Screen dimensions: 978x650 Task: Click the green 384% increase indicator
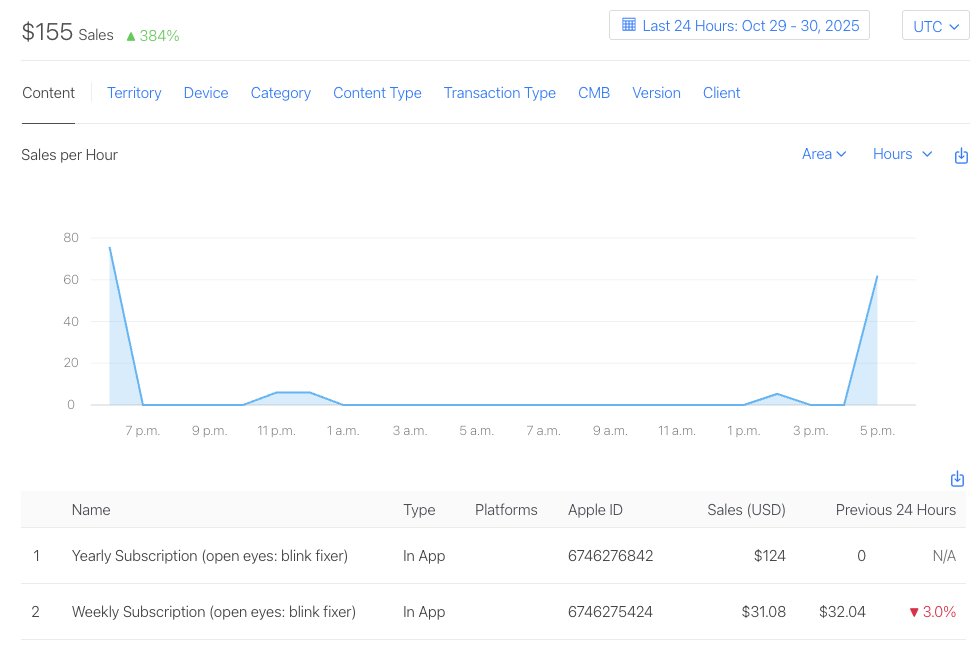[x=153, y=36]
